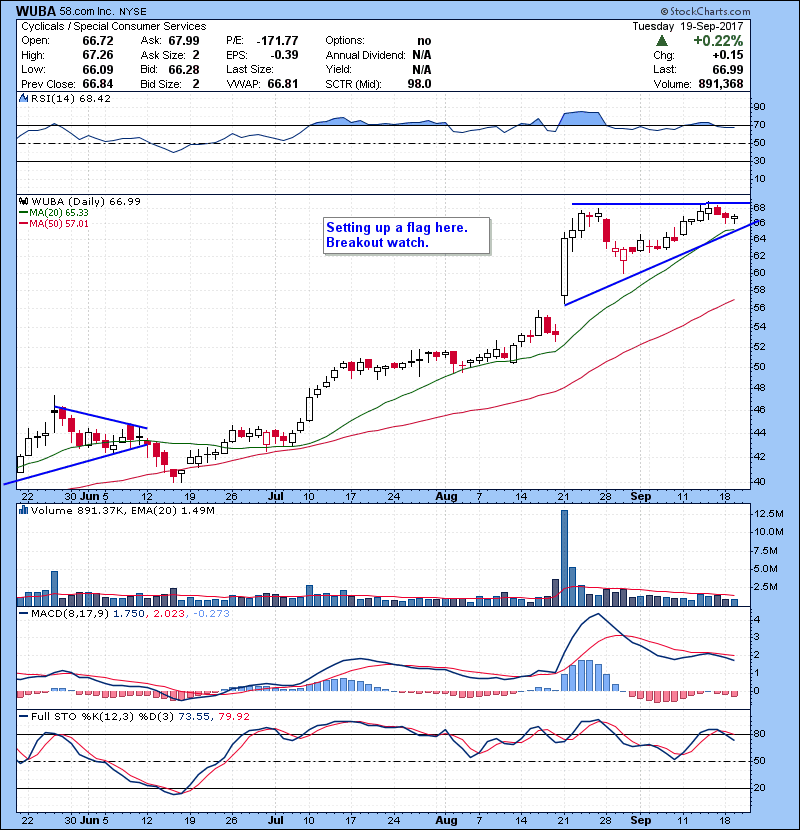800x830 pixels.
Task: Click the 12.5M volume axis label
Action: [x=769, y=513]
